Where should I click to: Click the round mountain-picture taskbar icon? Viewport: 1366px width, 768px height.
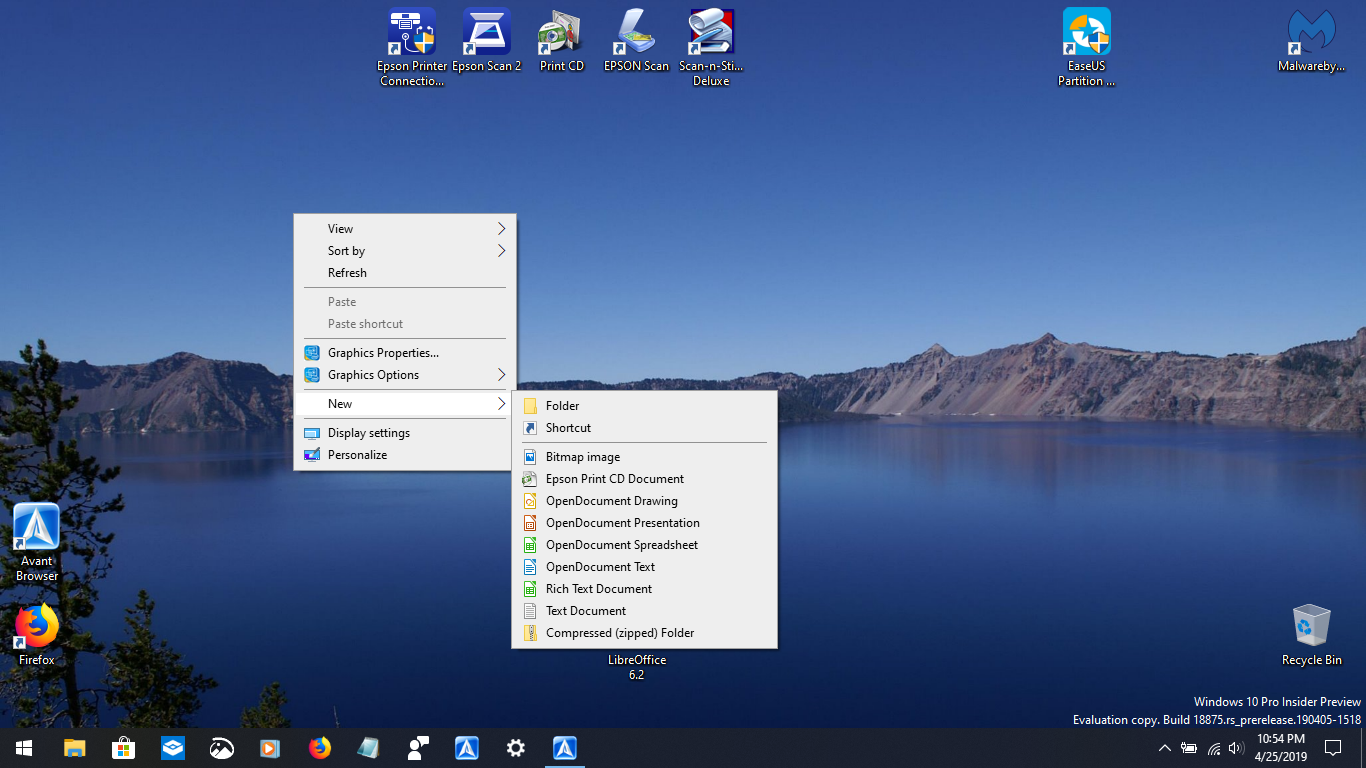click(221, 748)
